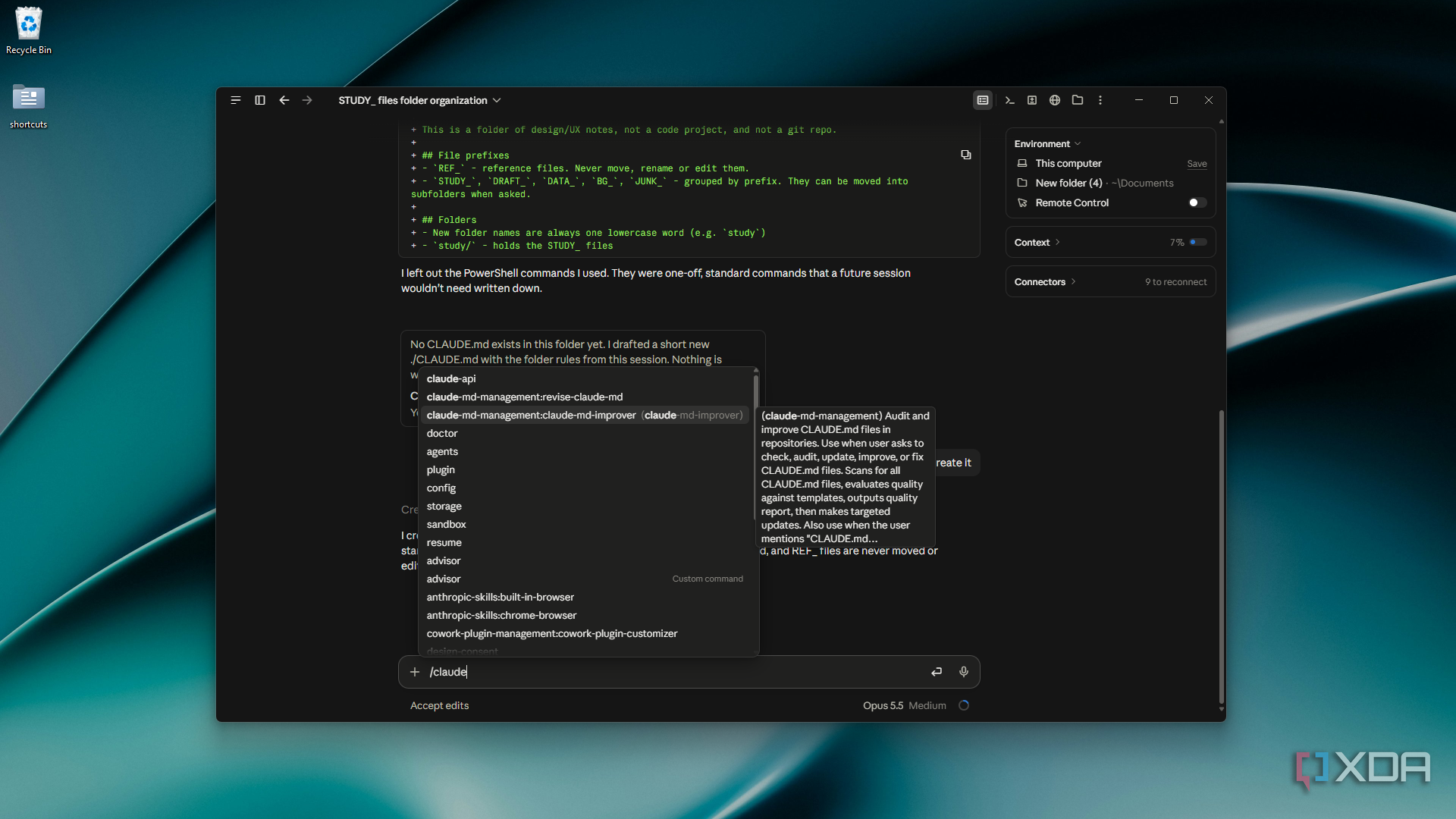Viewport: 1456px width, 819px height.
Task: Select the doctor command
Action: point(585,433)
